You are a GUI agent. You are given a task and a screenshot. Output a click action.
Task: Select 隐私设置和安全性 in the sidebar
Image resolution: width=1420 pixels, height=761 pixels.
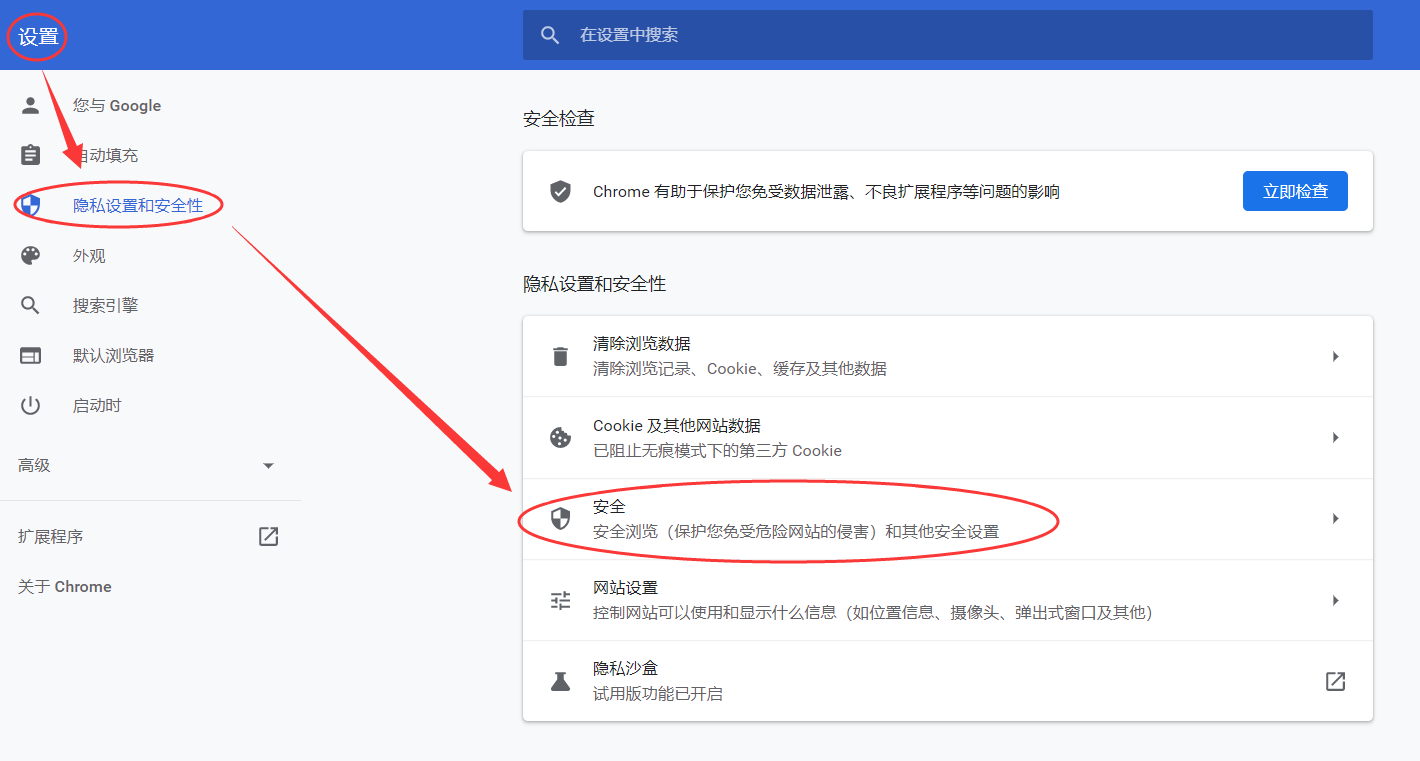tap(137, 206)
